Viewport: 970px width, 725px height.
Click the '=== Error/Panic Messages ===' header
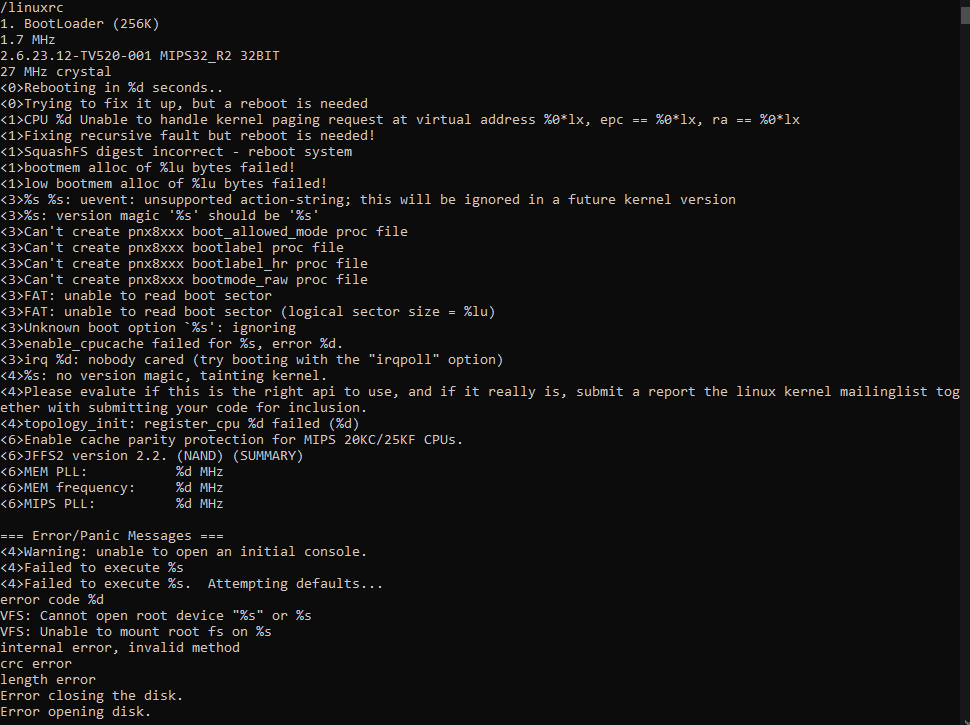(112, 536)
